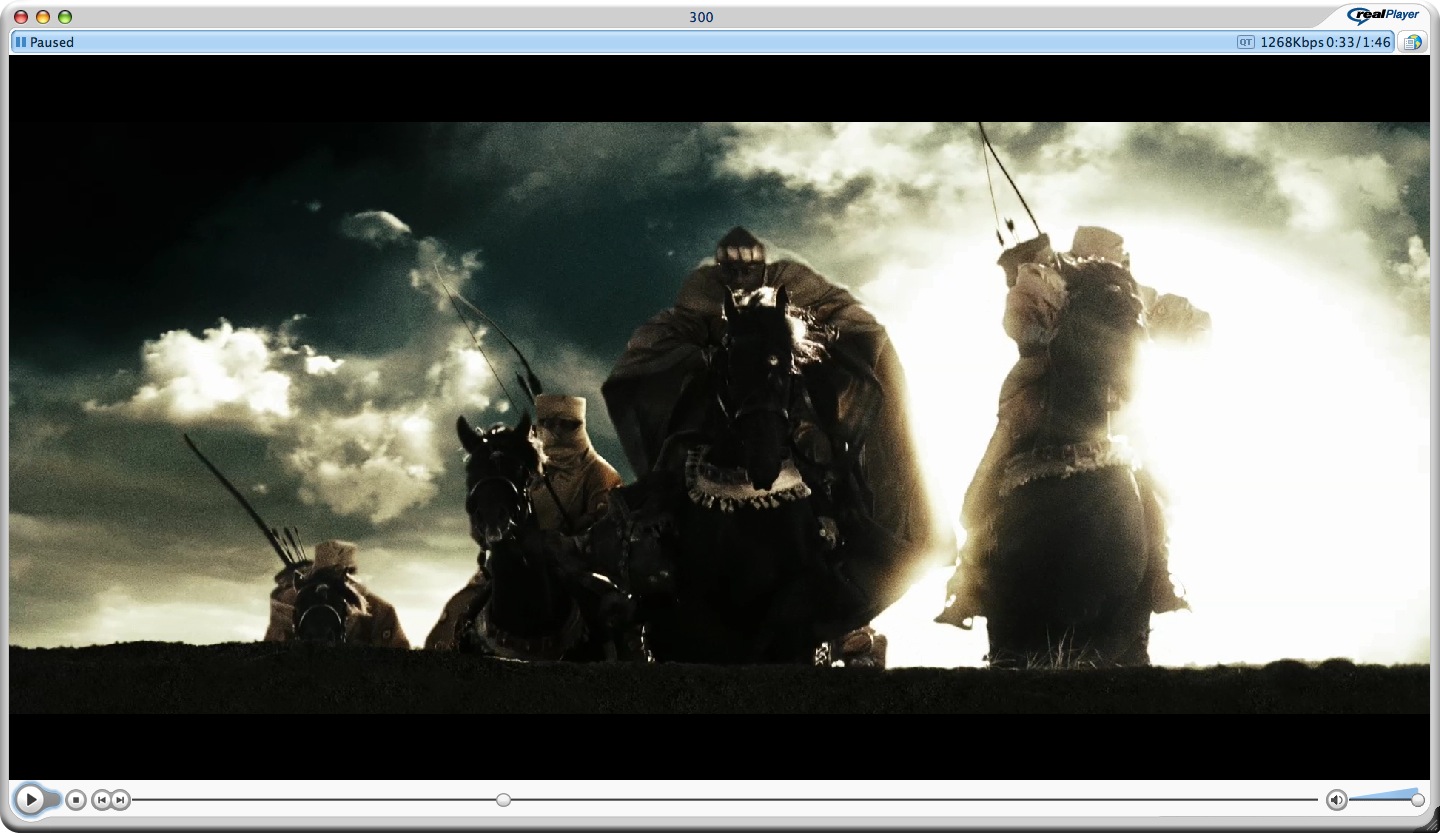Click the window title 300

tap(701, 17)
